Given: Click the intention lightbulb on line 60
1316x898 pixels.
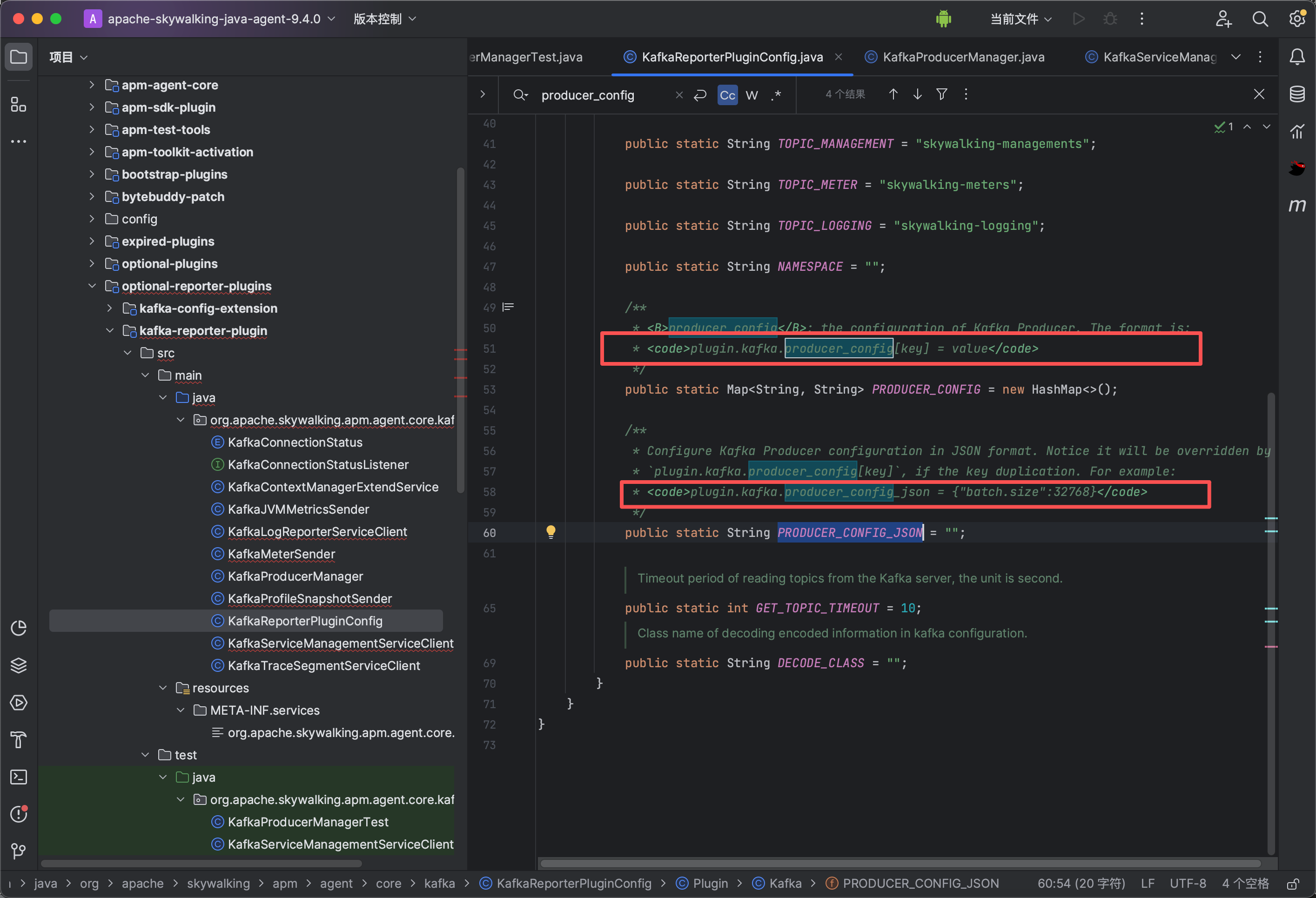Looking at the screenshot, I should coord(551,531).
